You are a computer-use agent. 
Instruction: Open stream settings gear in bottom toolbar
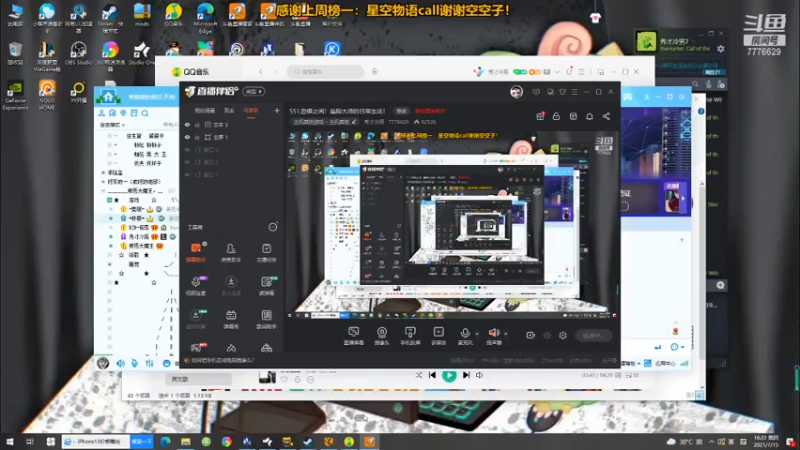(563, 335)
